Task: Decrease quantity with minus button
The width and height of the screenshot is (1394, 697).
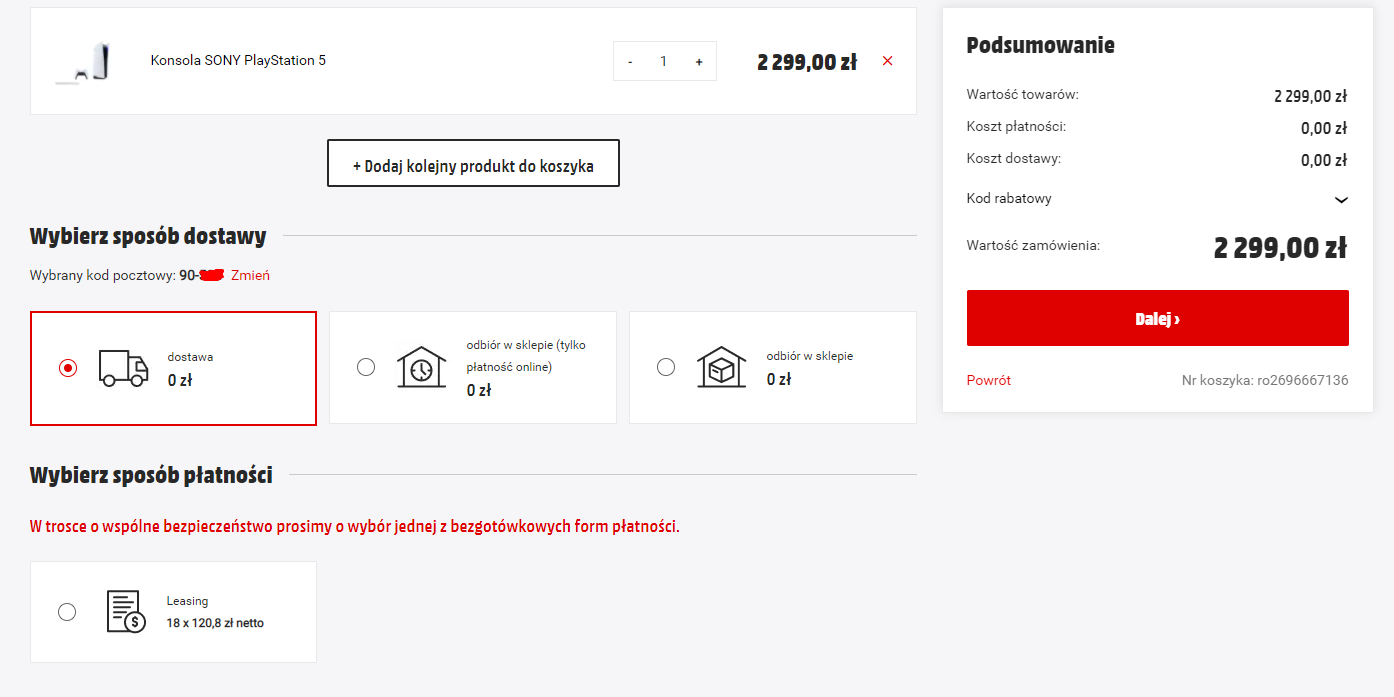Action: click(x=630, y=62)
